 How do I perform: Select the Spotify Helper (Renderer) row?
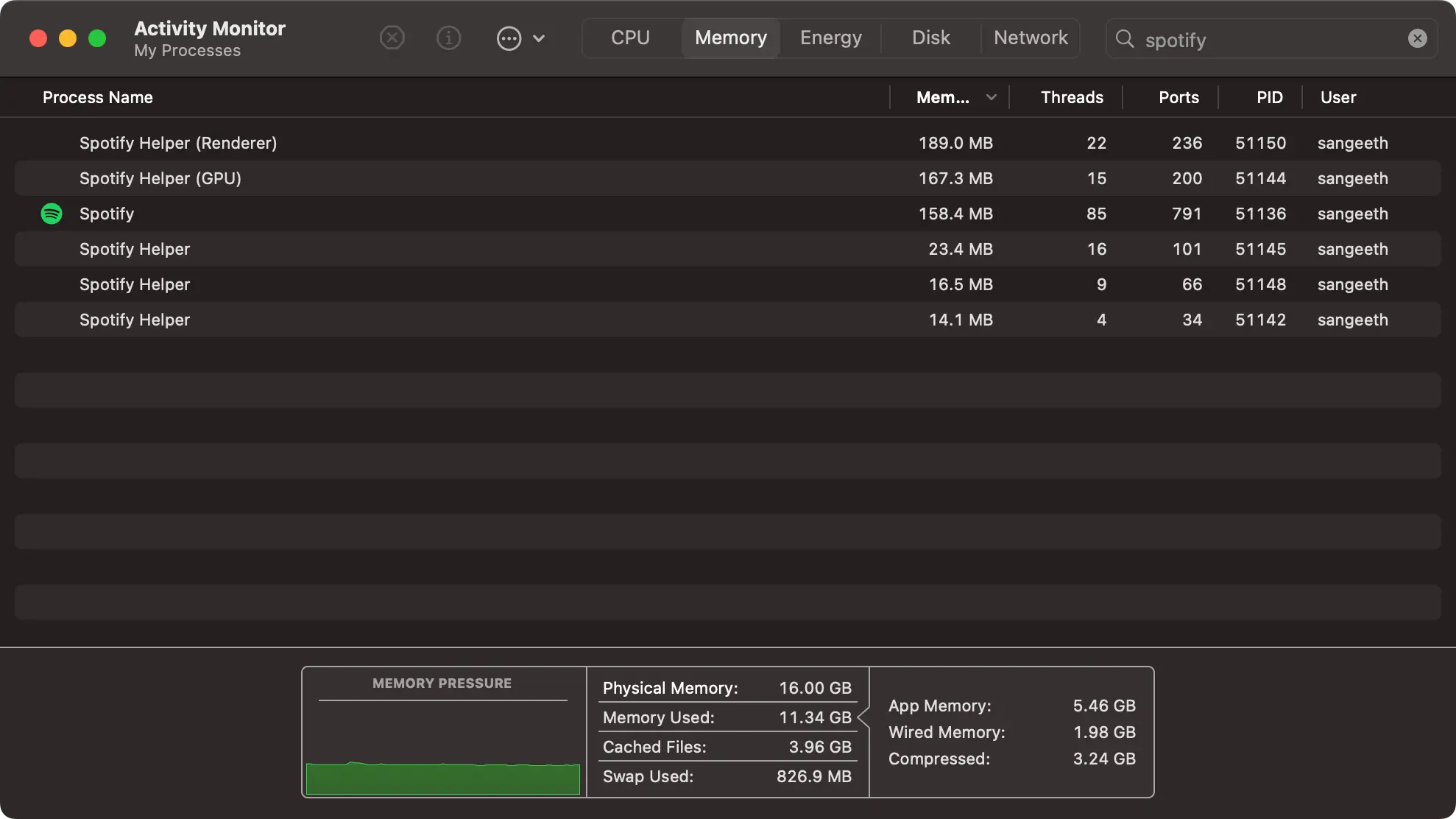pos(727,143)
